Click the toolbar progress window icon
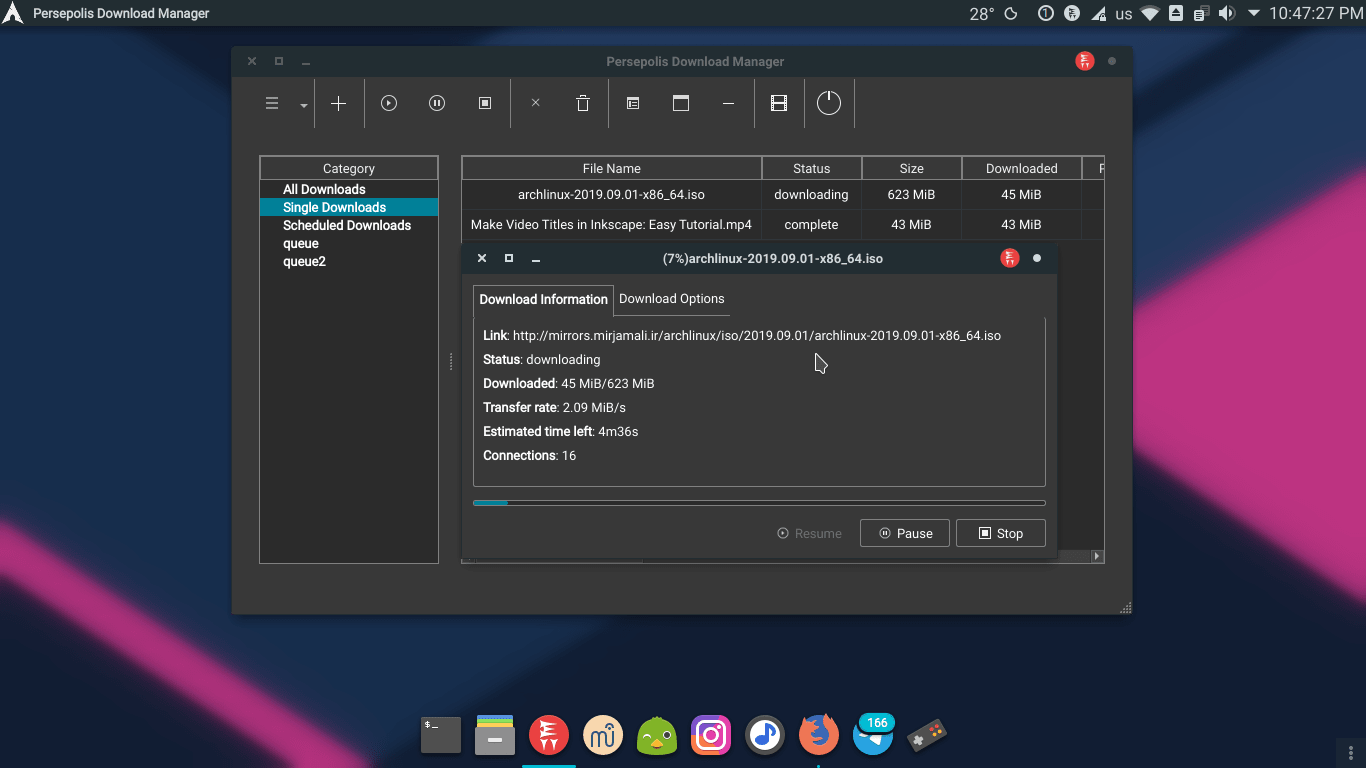This screenshot has height=768, width=1366. [x=681, y=103]
